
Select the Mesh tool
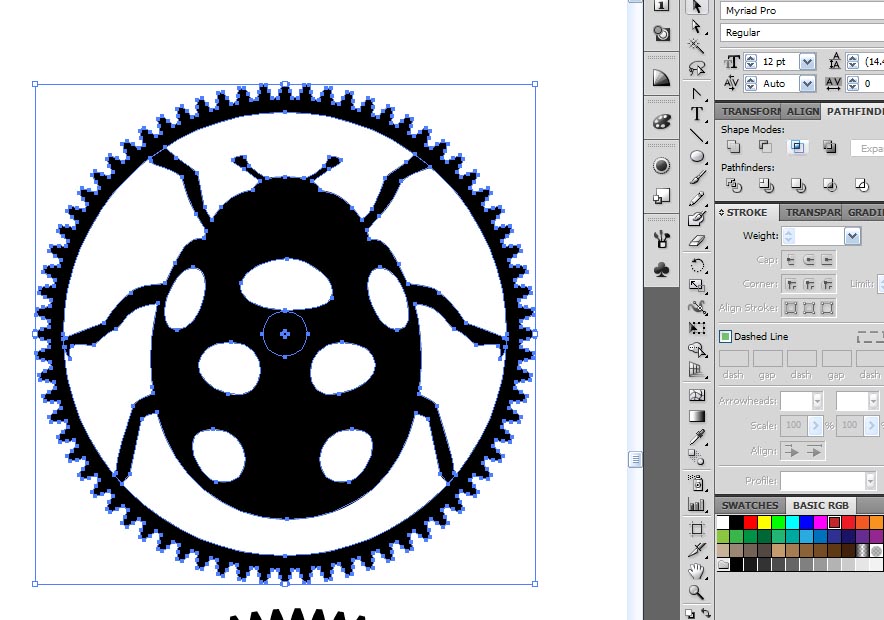(697, 395)
